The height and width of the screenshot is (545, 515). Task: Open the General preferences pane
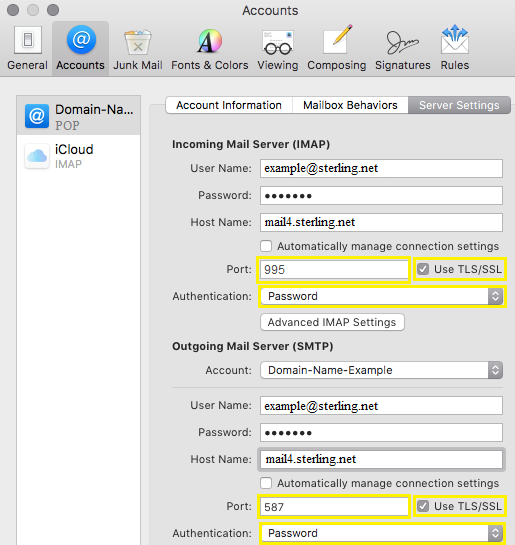pyautogui.click(x=27, y=48)
